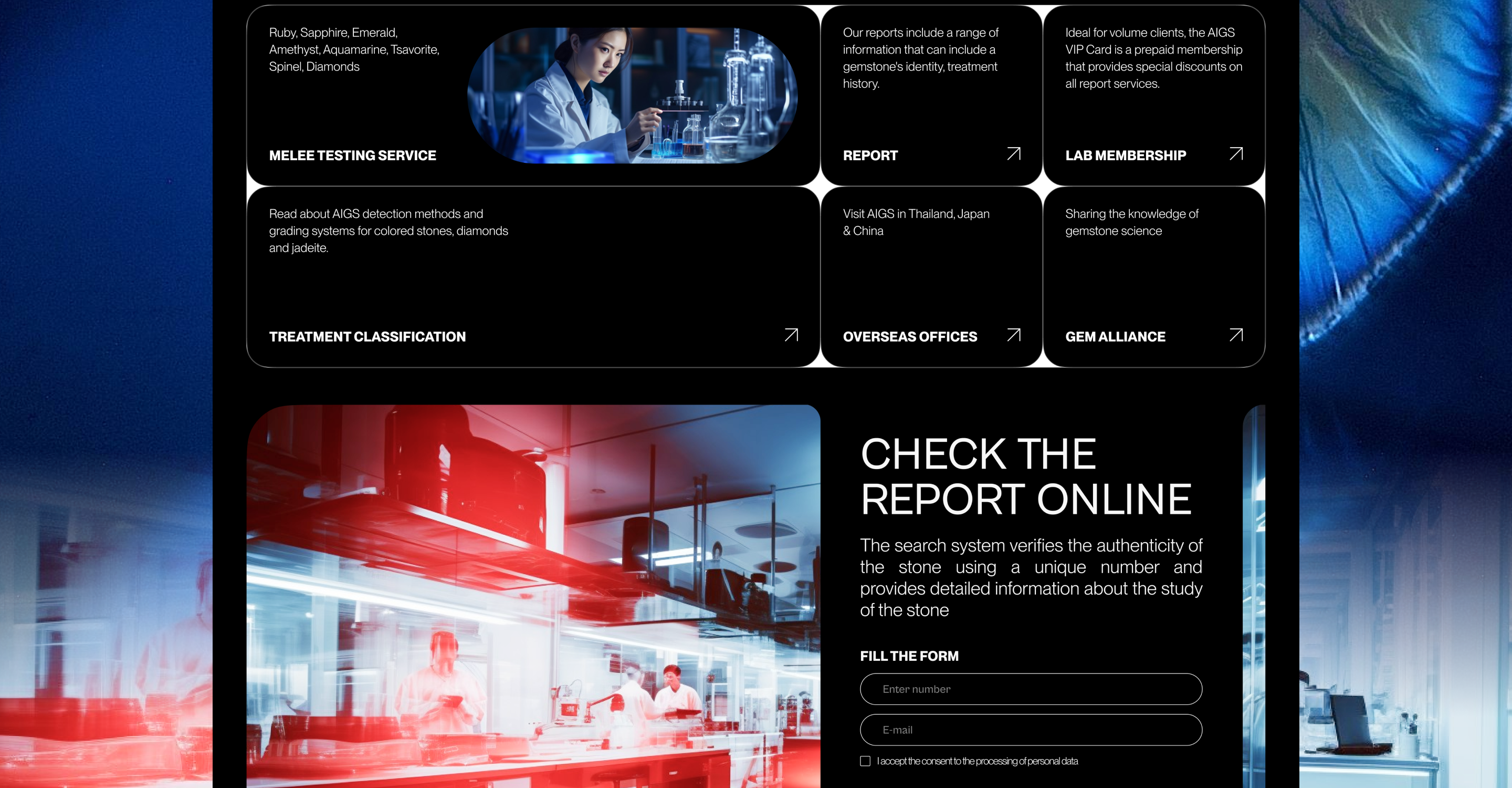Tick the personal data consent checkbox
Viewport: 1512px width, 788px height.
[865, 761]
